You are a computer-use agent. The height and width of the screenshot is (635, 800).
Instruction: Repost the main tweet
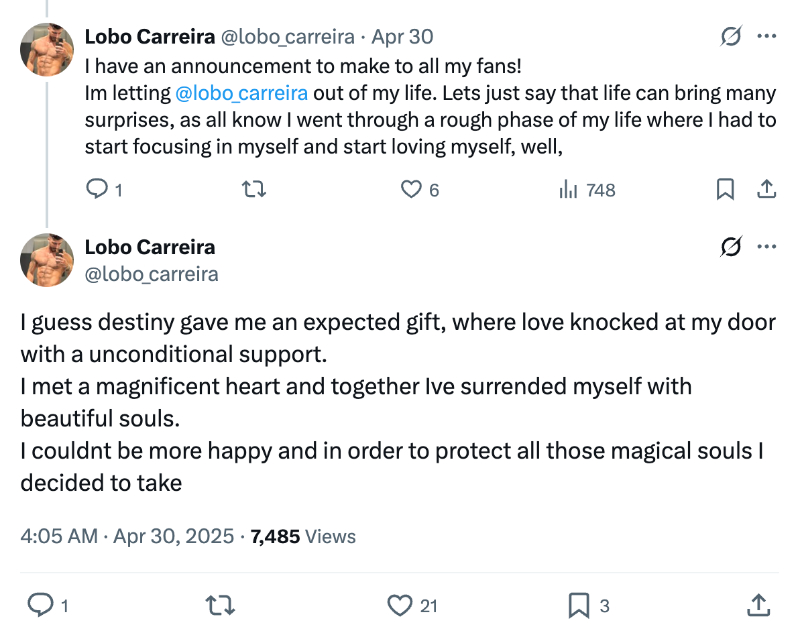point(218,604)
